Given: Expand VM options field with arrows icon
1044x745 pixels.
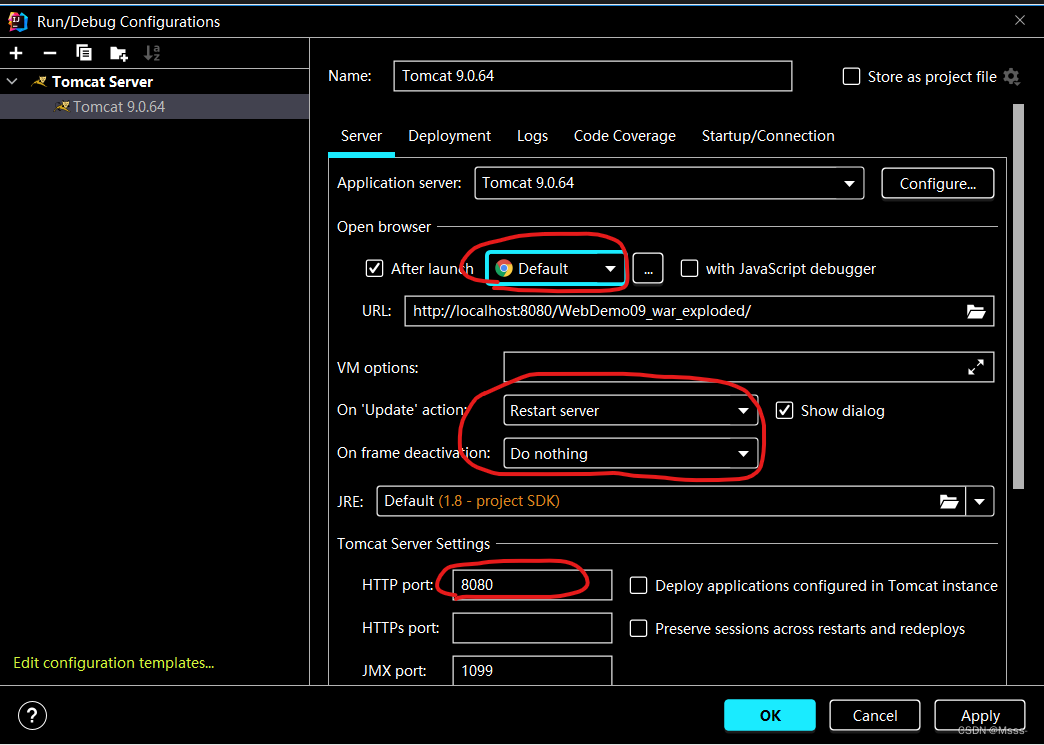Looking at the screenshot, I should (x=975, y=367).
